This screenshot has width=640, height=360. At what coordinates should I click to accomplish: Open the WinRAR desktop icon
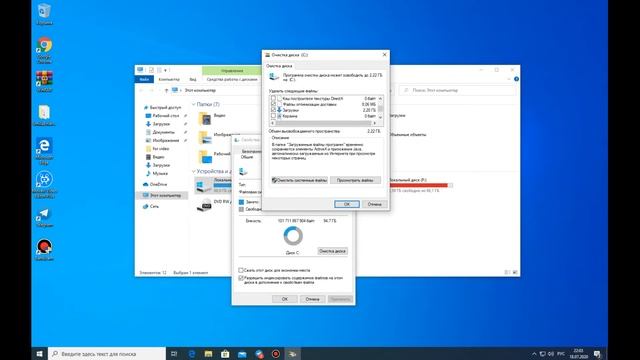click(44, 81)
